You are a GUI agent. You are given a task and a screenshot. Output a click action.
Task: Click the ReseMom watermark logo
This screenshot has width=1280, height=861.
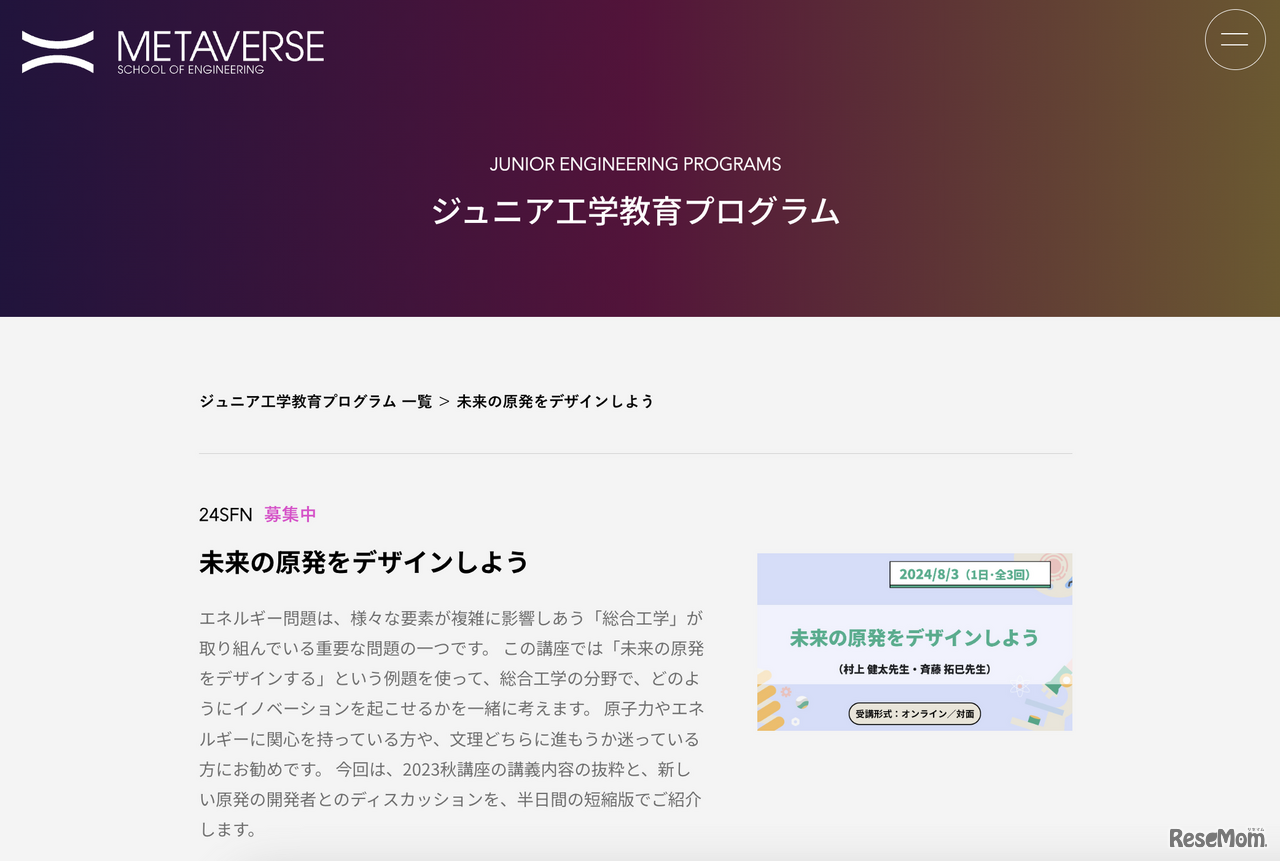tap(1217, 838)
